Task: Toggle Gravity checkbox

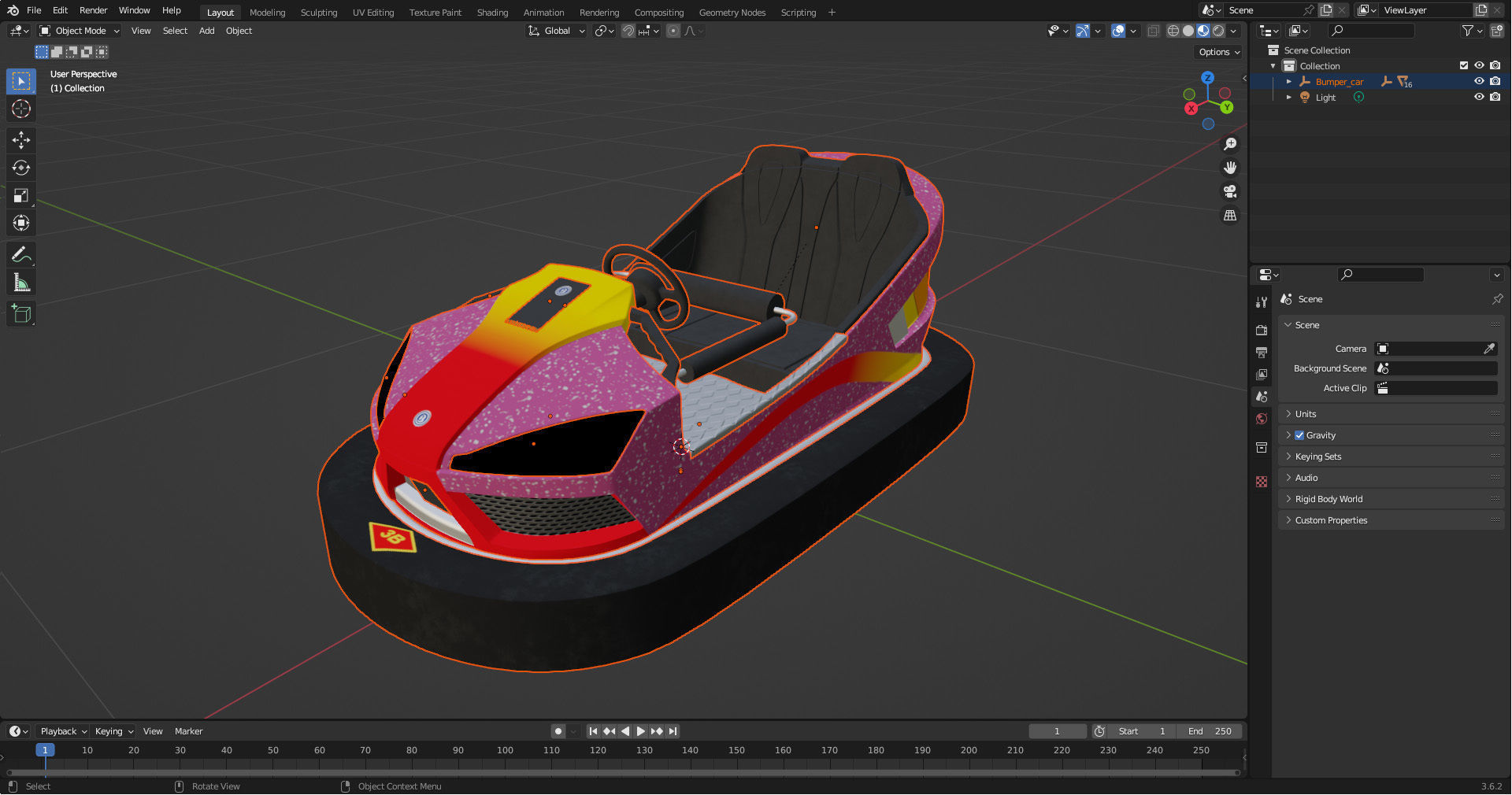Action: [x=1299, y=435]
